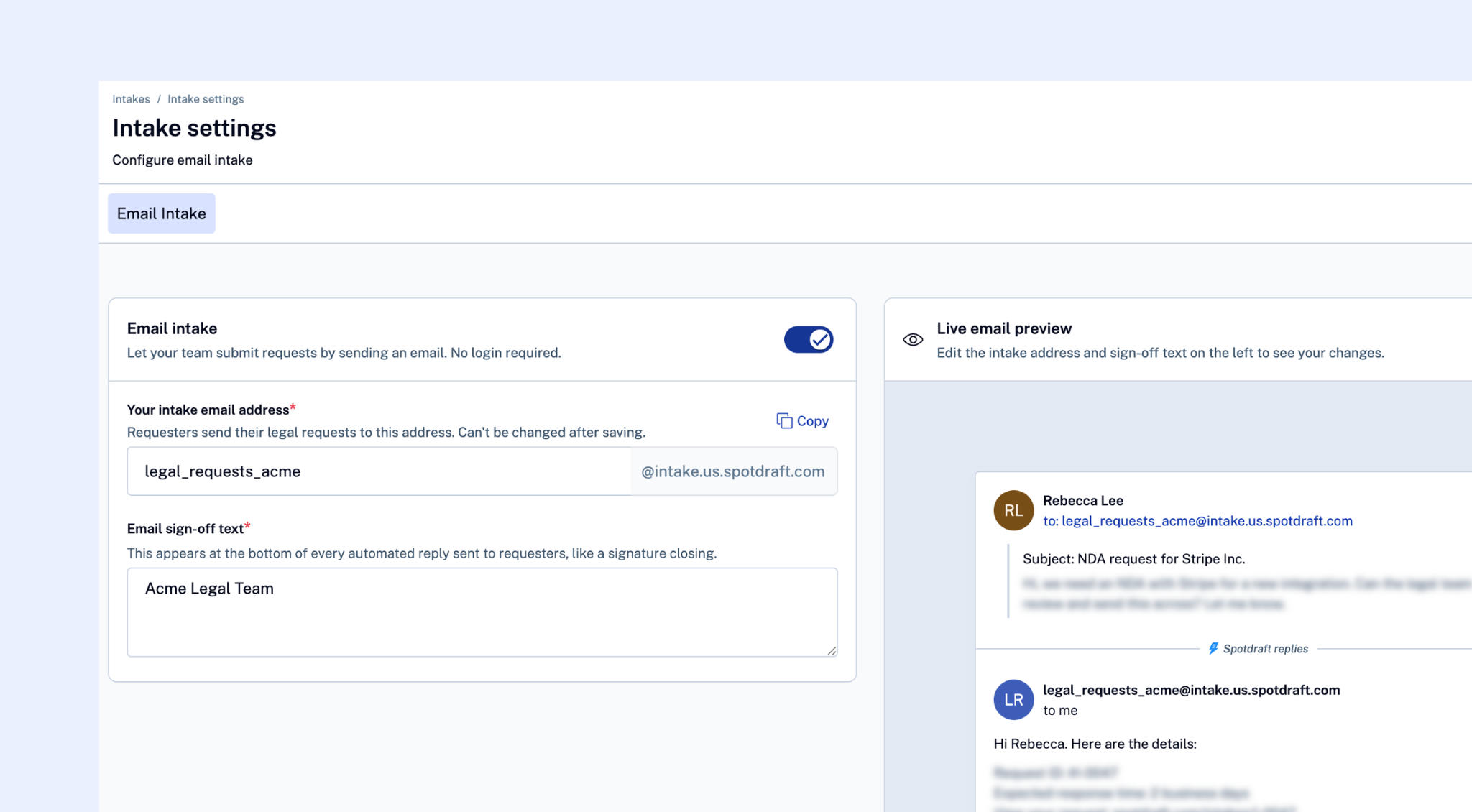Image resolution: width=1472 pixels, height=812 pixels.
Task: Click the Intake settings page heading
Action: click(194, 128)
